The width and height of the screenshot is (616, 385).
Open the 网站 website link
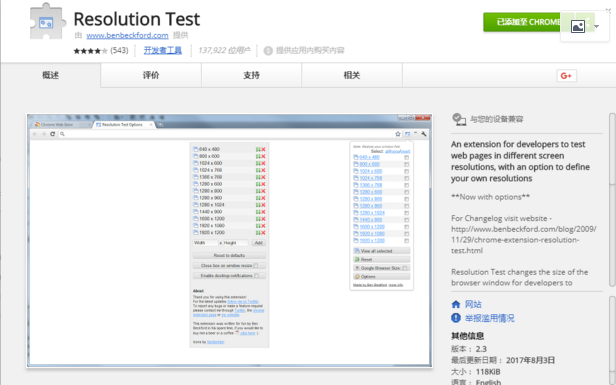point(473,304)
